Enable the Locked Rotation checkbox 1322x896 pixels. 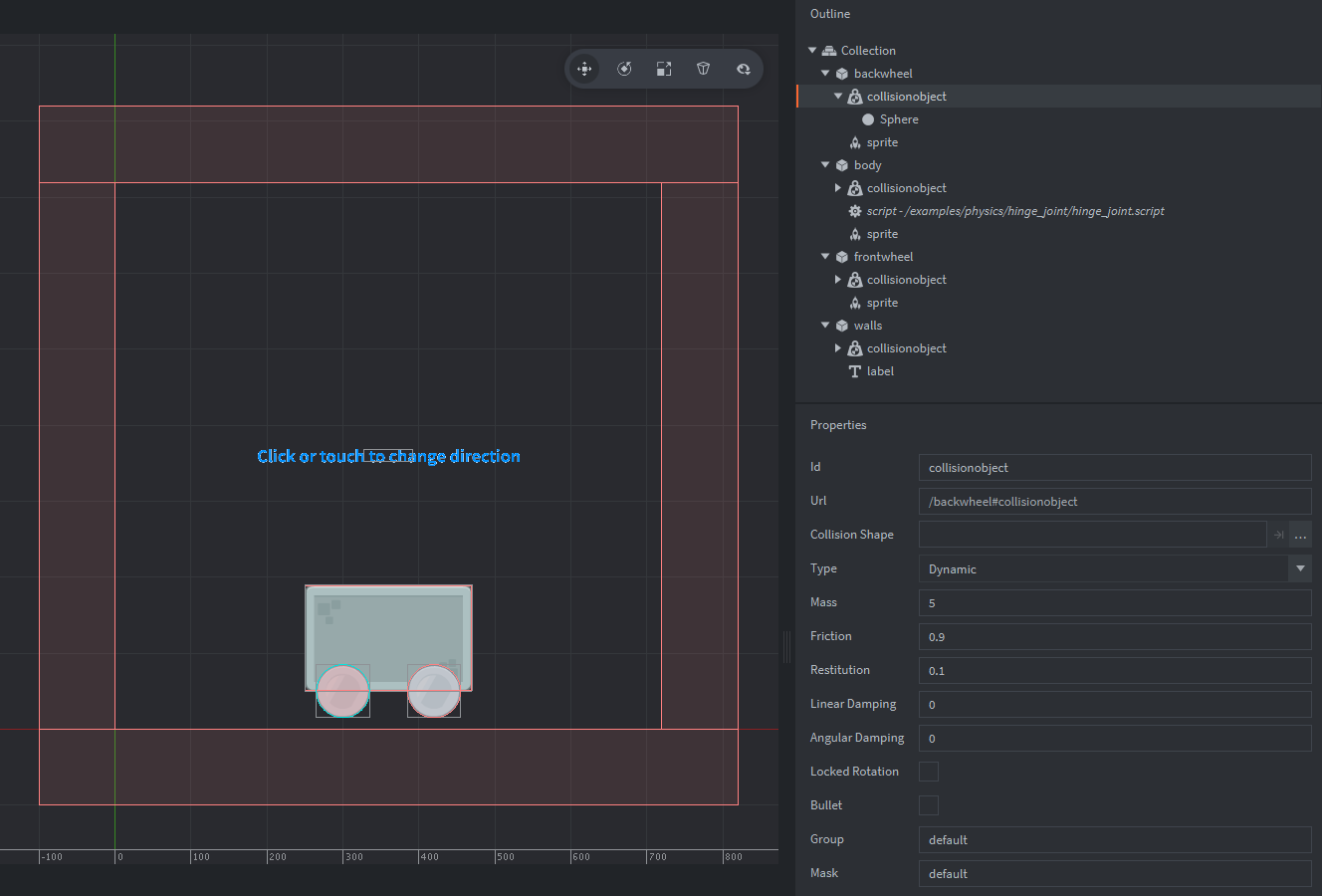(x=928, y=772)
